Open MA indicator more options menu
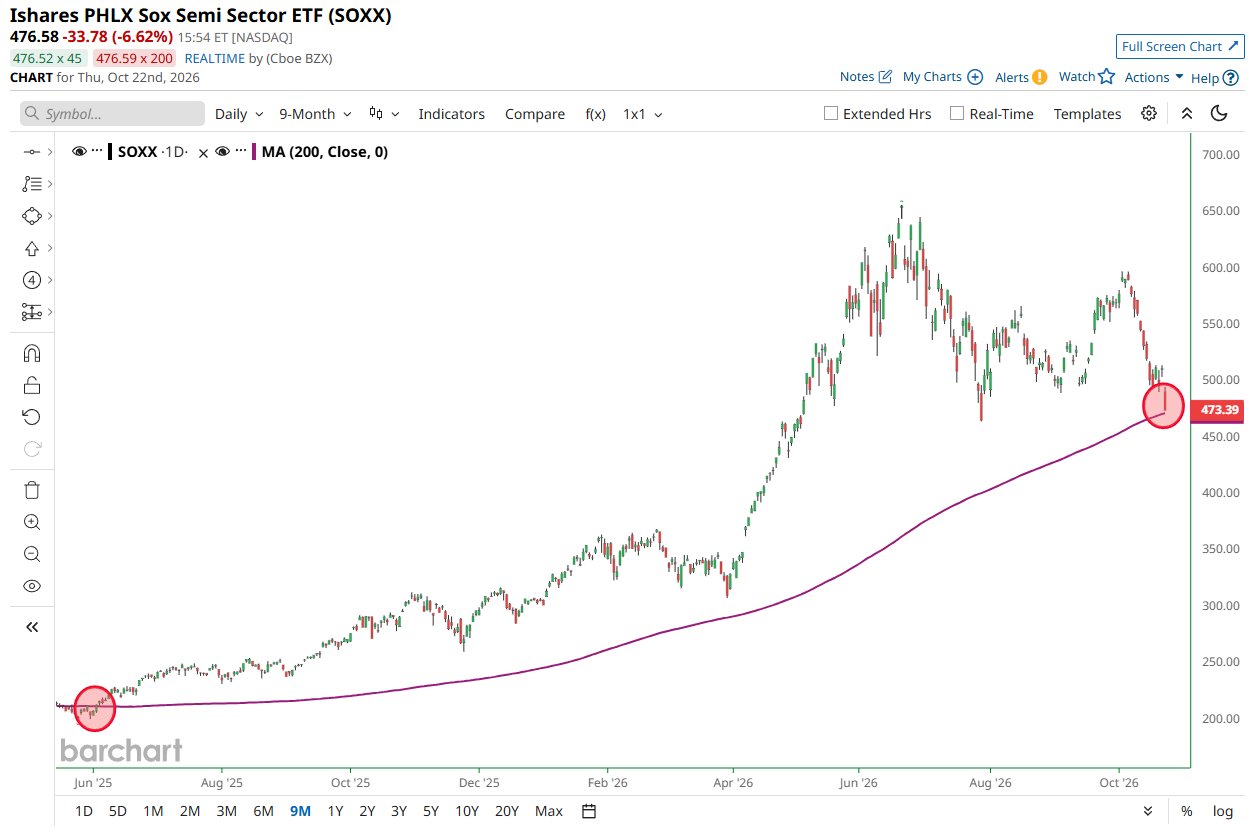1253x829 pixels. pyautogui.click(x=241, y=152)
